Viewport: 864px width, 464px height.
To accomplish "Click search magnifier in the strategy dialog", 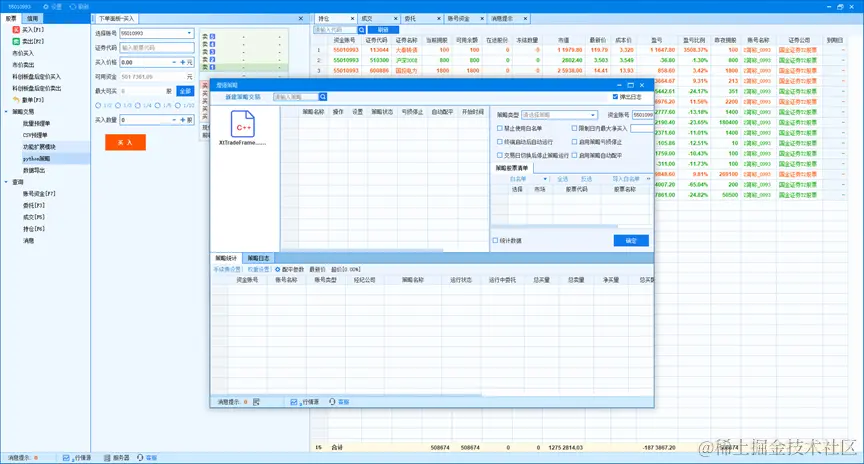I will (x=323, y=97).
